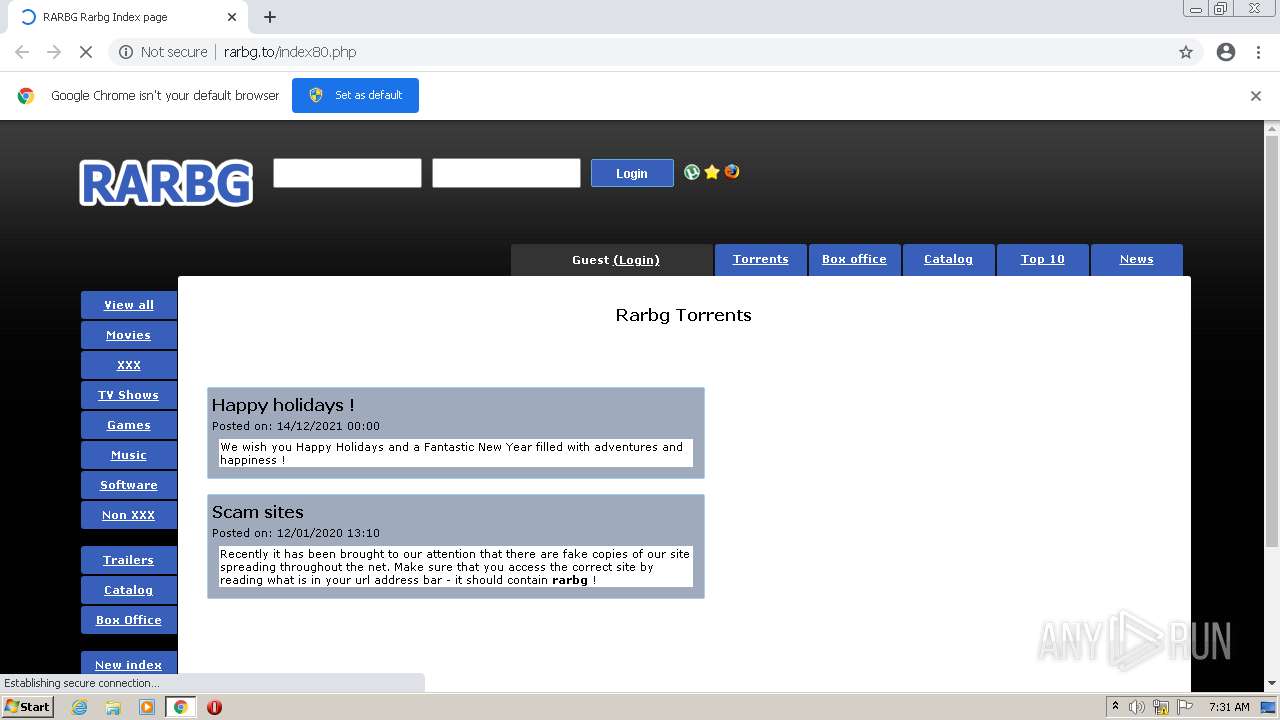Go forward to the next page
The width and height of the screenshot is (1280, 720).
(54, 52)
